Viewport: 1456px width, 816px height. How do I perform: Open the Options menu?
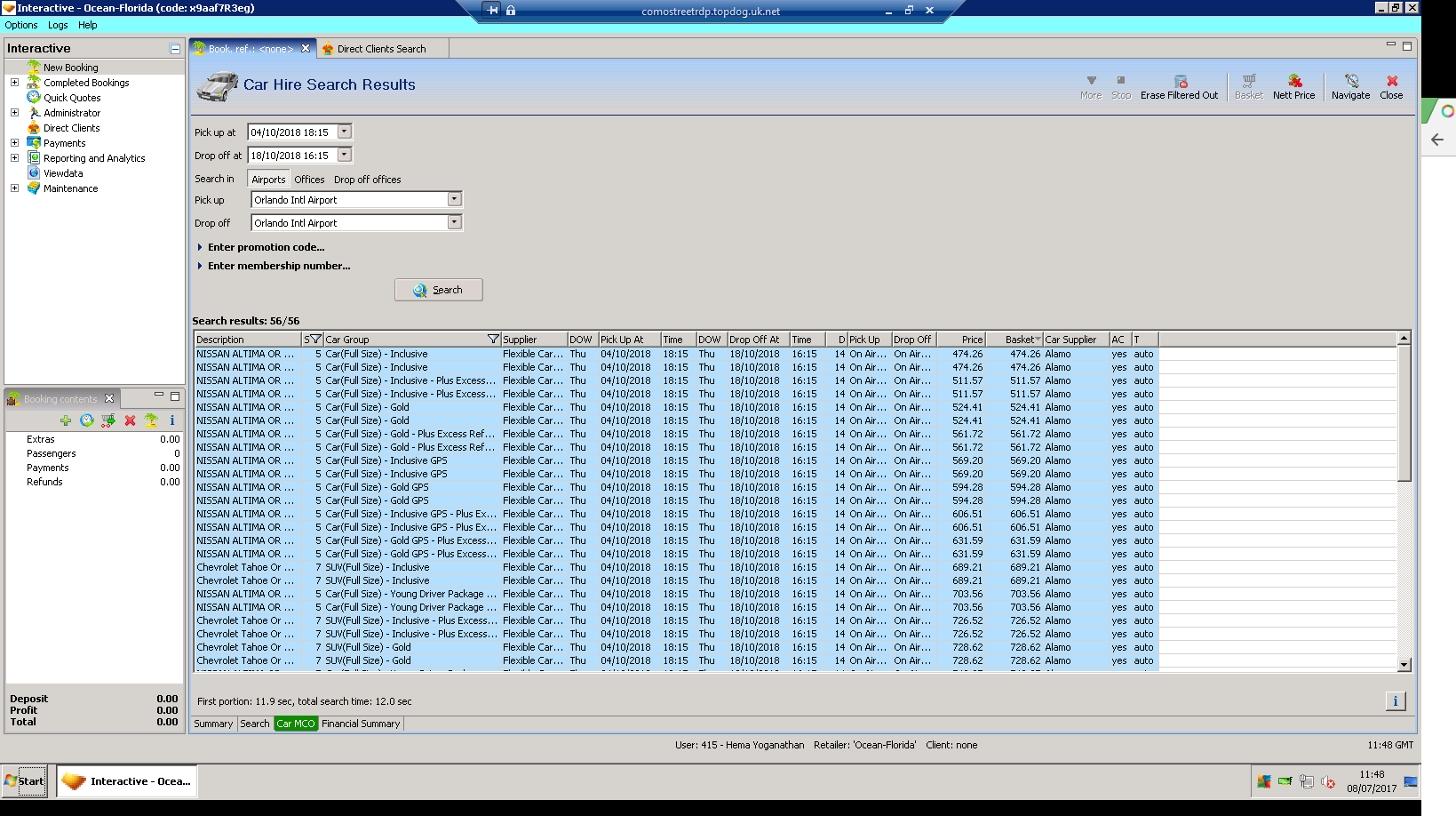(x=21, y=25)
